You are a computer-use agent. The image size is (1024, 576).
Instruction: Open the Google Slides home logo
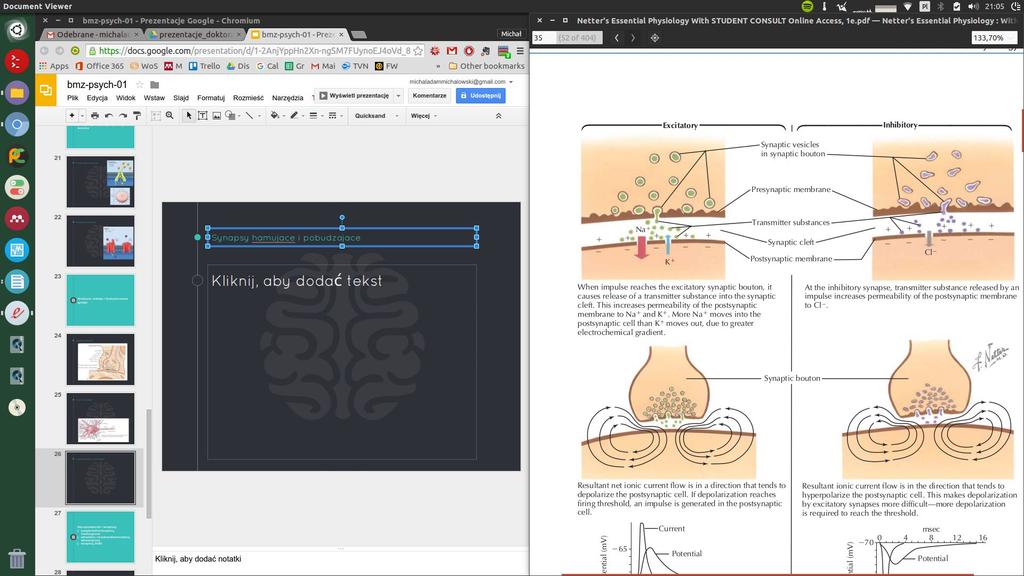tap(46, 90)
